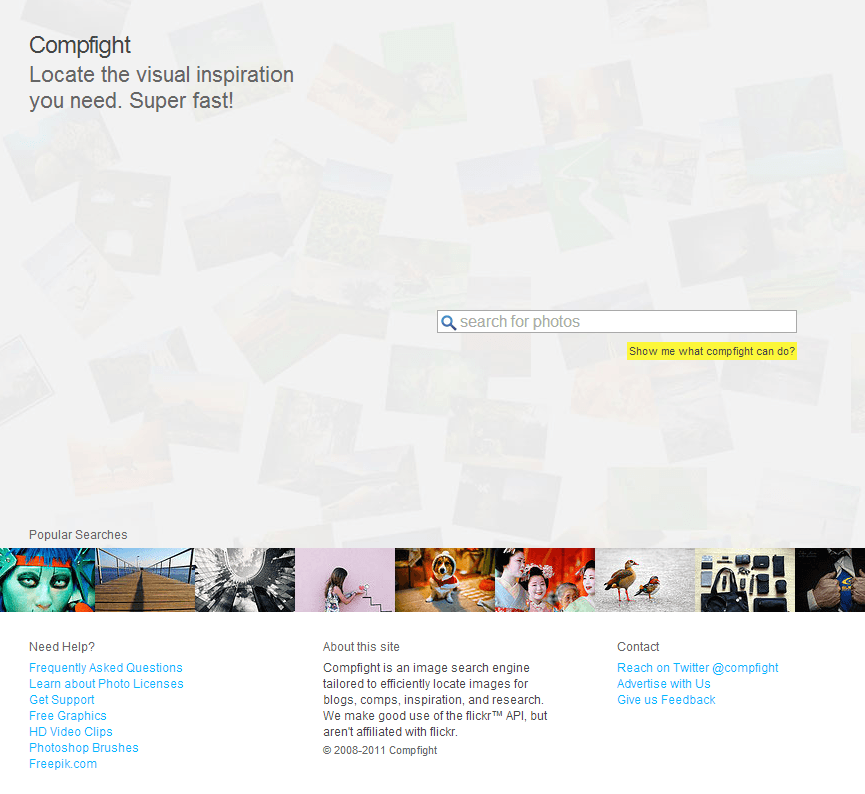Open the beagle in Santa hat thumbnail
865x794 pixels.
tap(445, 580)
